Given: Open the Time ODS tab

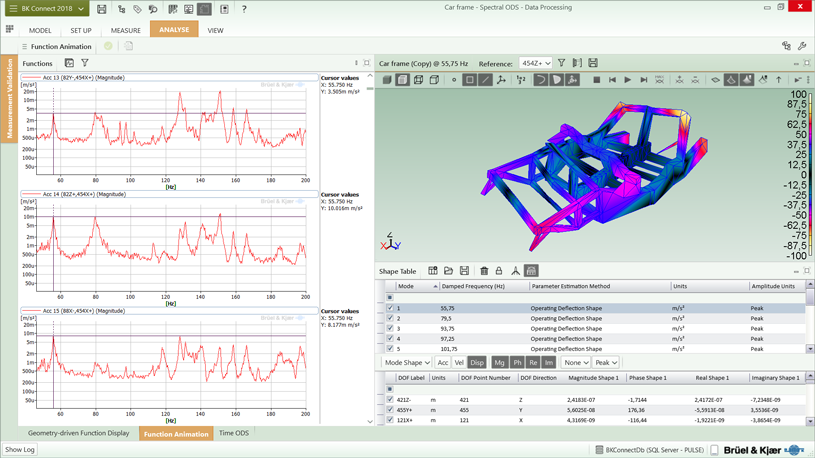Looking at the screenshot, I should coord(234,434).
